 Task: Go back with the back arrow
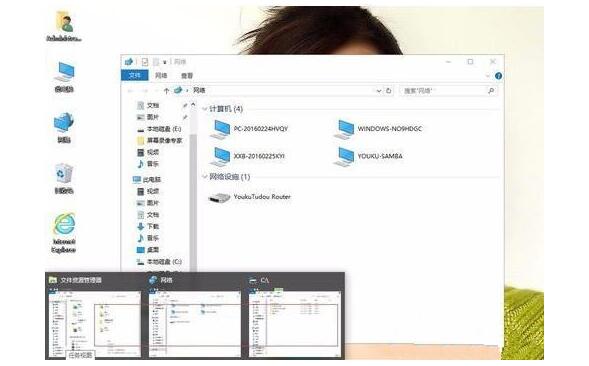pyautogui.click(x=131, y=91)
